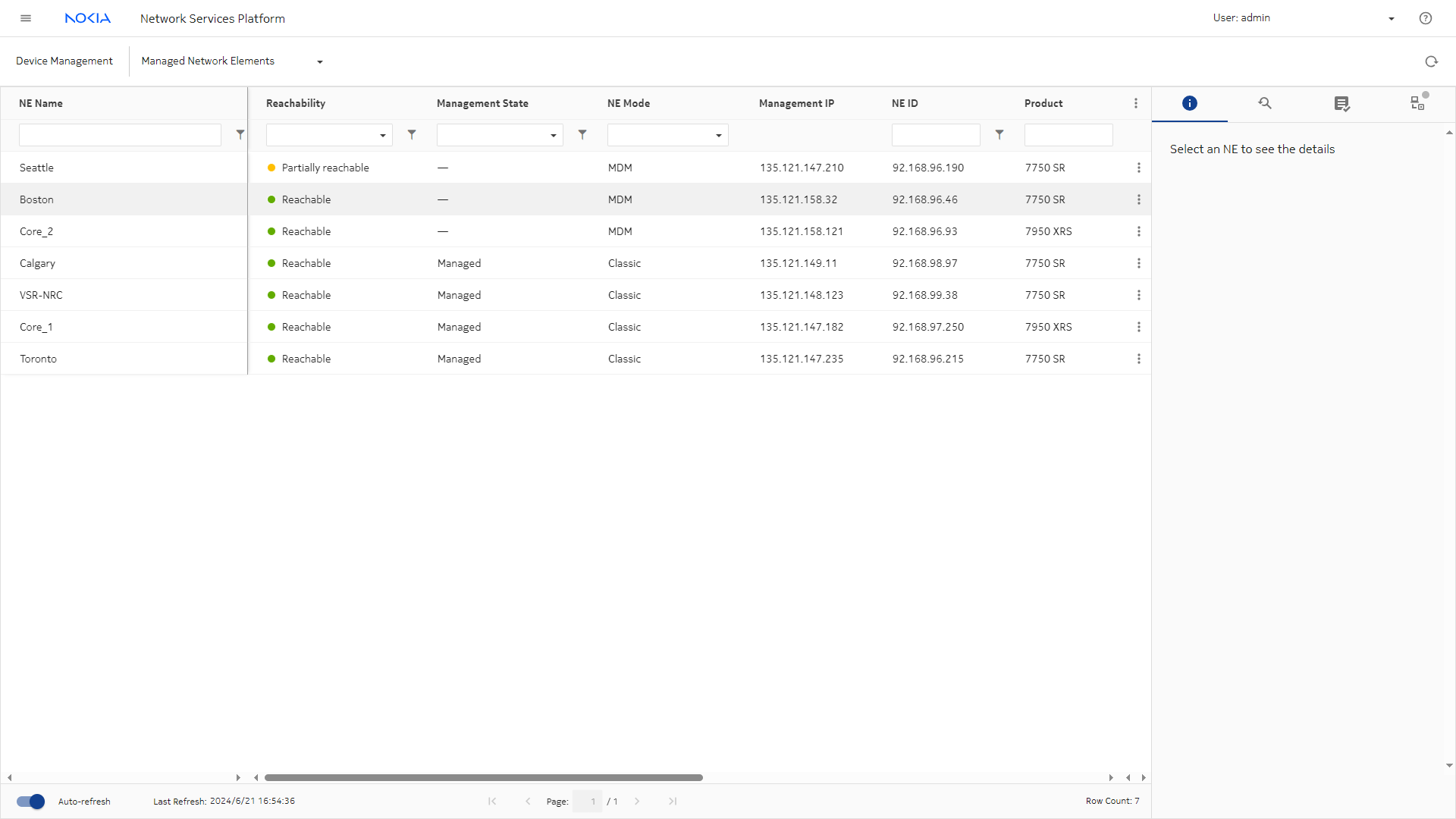This screenshot has width=1456, height=819.
Task: Open the info tab in details panel
Action: point(1189,103)
